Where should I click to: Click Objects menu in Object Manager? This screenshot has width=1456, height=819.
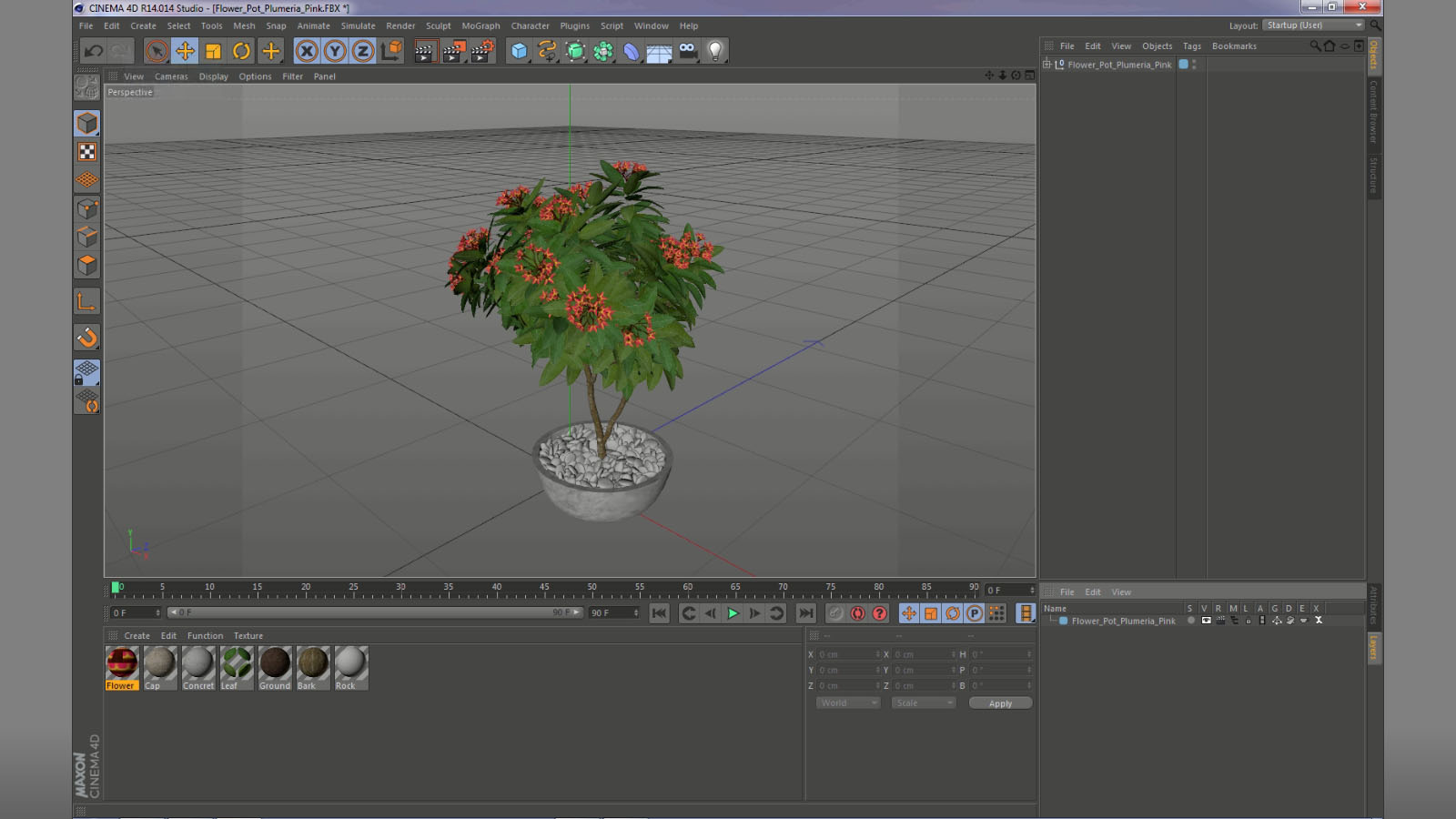pyautogui.click(x=1157, y=45)
